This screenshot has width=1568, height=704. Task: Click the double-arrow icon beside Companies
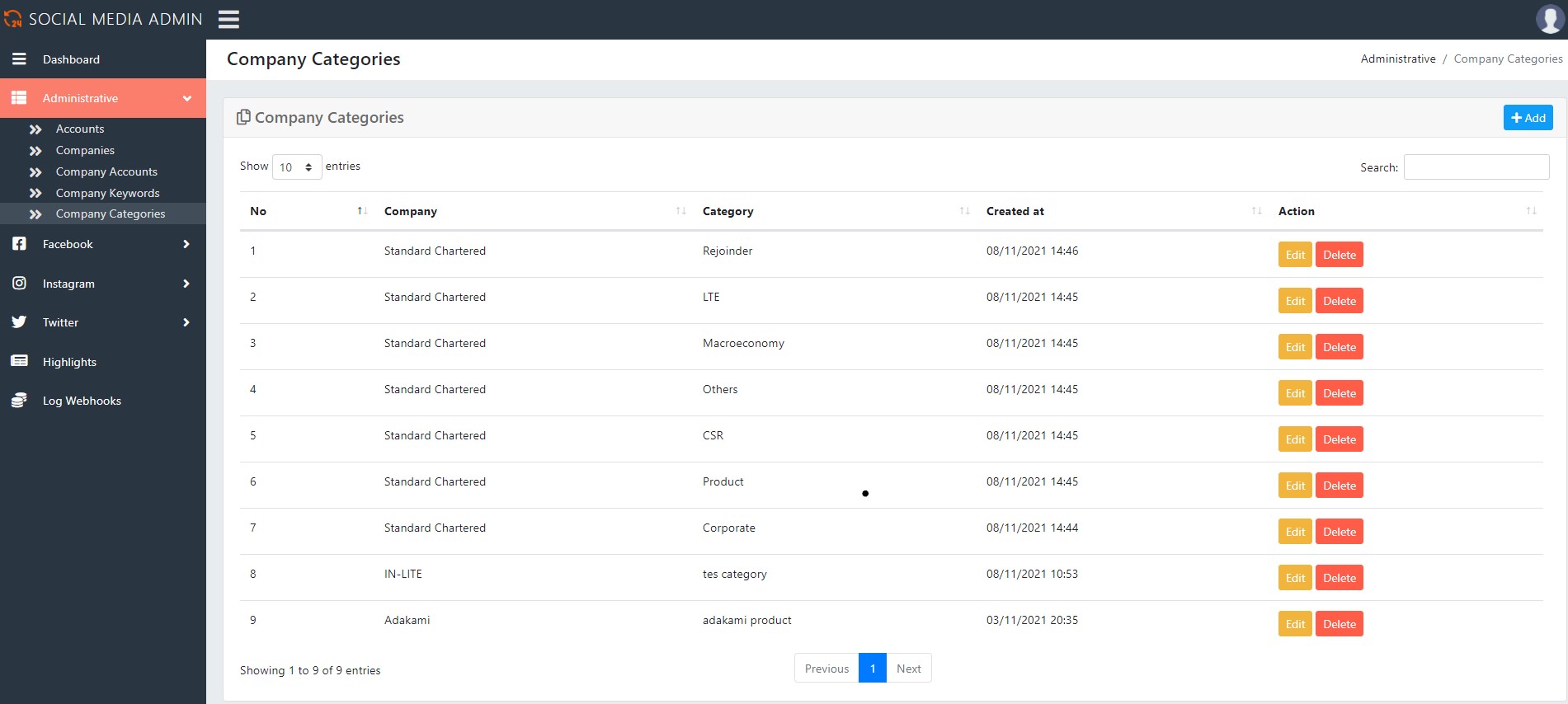pos(35,151)
